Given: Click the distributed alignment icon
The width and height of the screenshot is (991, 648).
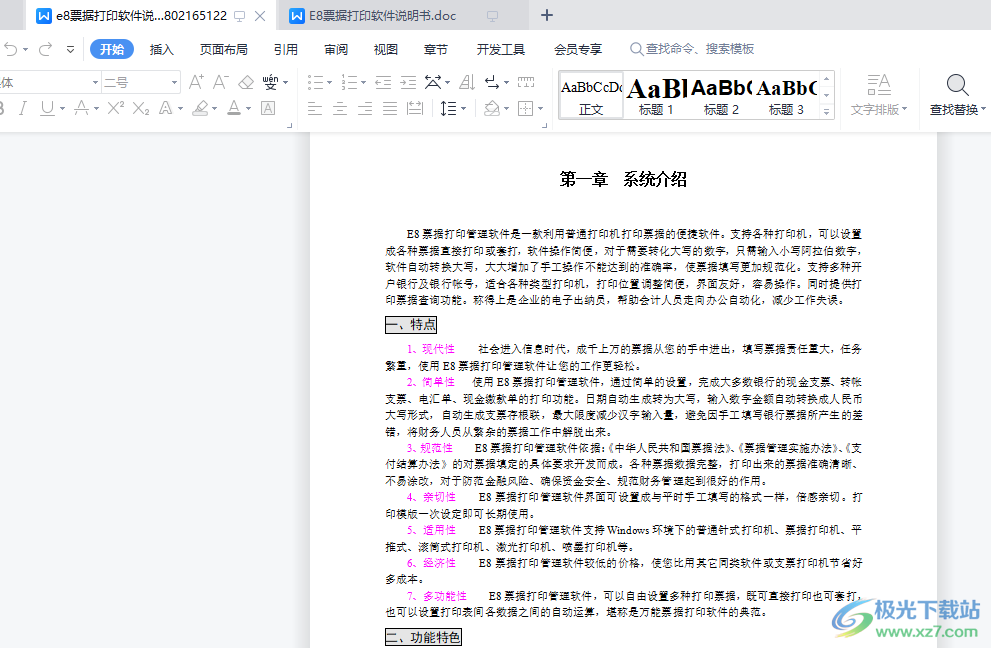Looking at the screenshot, I should pos(415,109).
